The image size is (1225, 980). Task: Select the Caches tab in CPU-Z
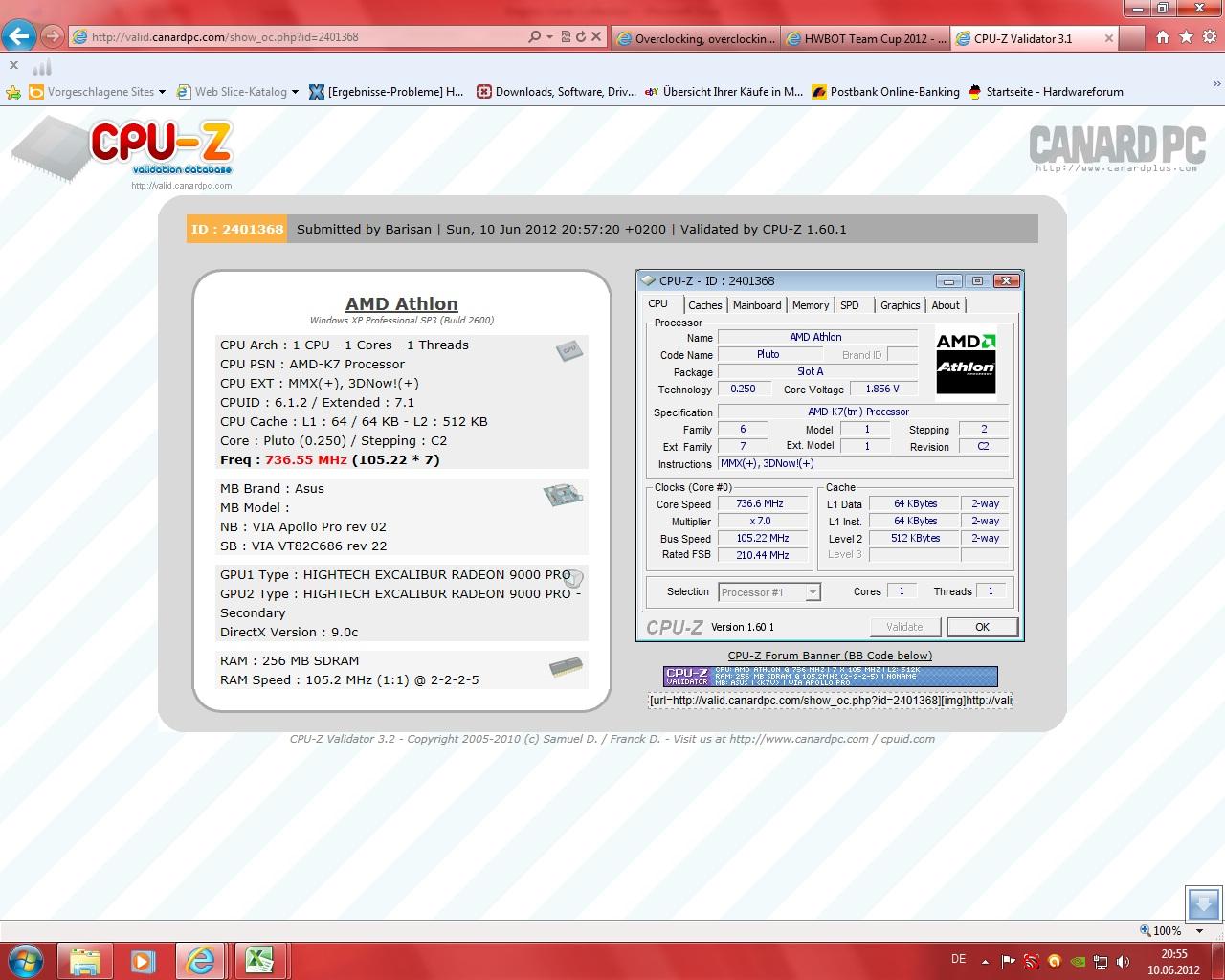coord(705,305)
